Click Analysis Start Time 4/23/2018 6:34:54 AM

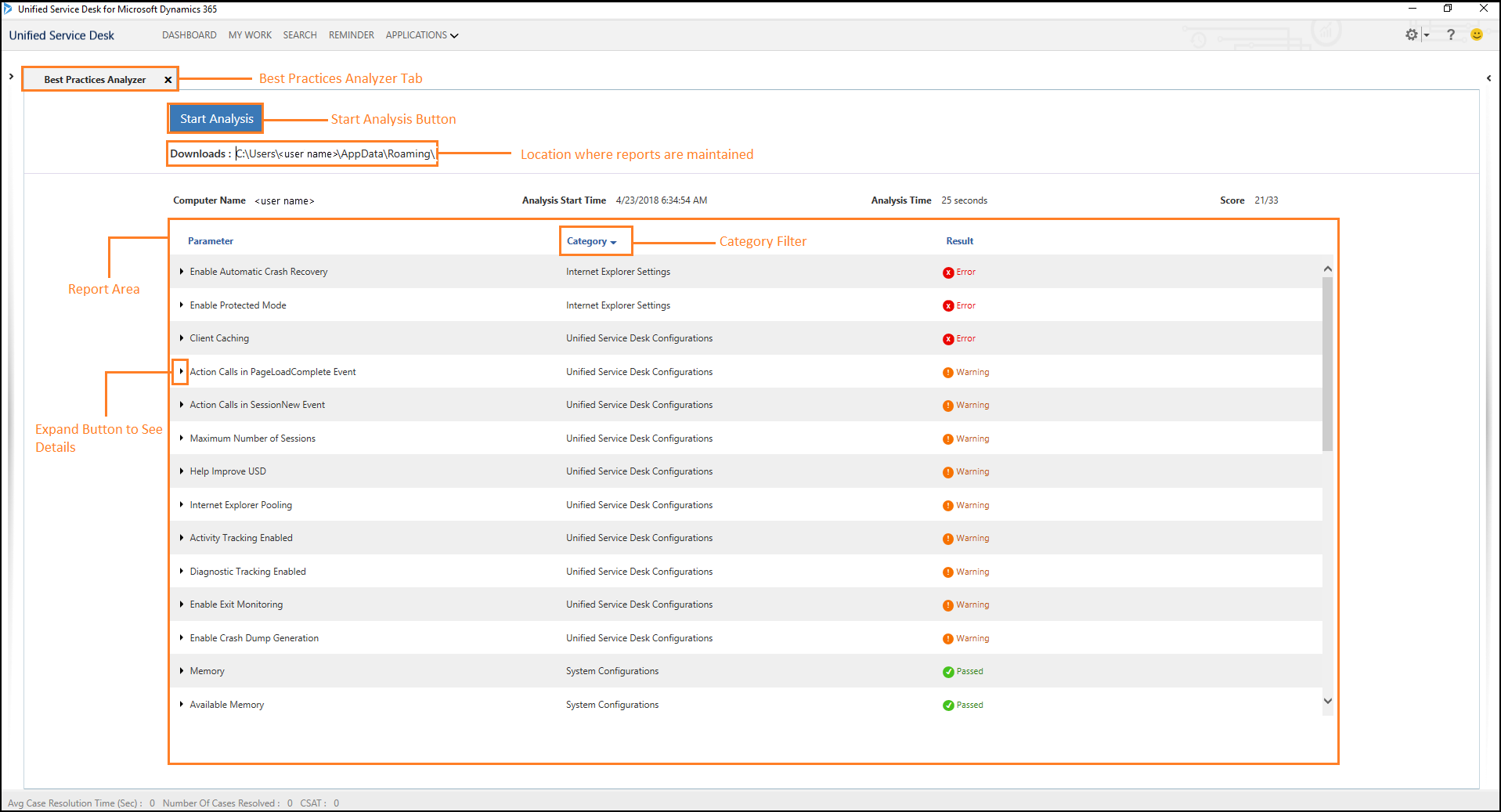point(661,200)
